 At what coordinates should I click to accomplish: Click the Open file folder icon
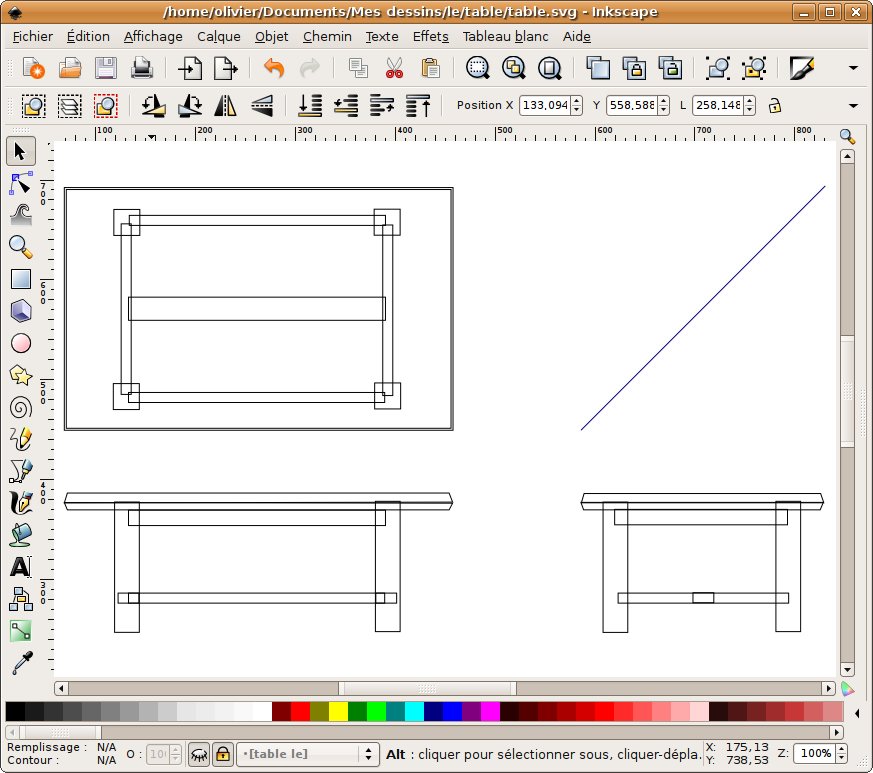pyautogui.click(x=70, y=69)
